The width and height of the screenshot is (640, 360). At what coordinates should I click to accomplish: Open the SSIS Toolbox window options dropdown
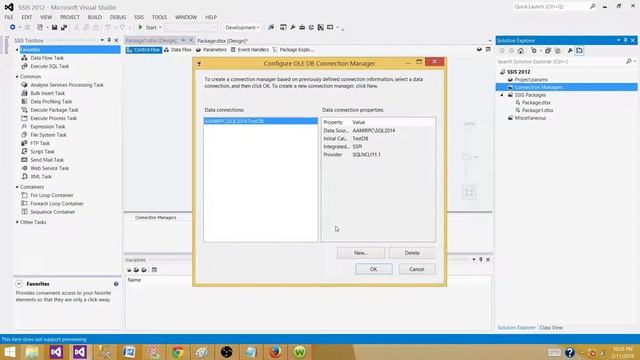coord(102,40)
